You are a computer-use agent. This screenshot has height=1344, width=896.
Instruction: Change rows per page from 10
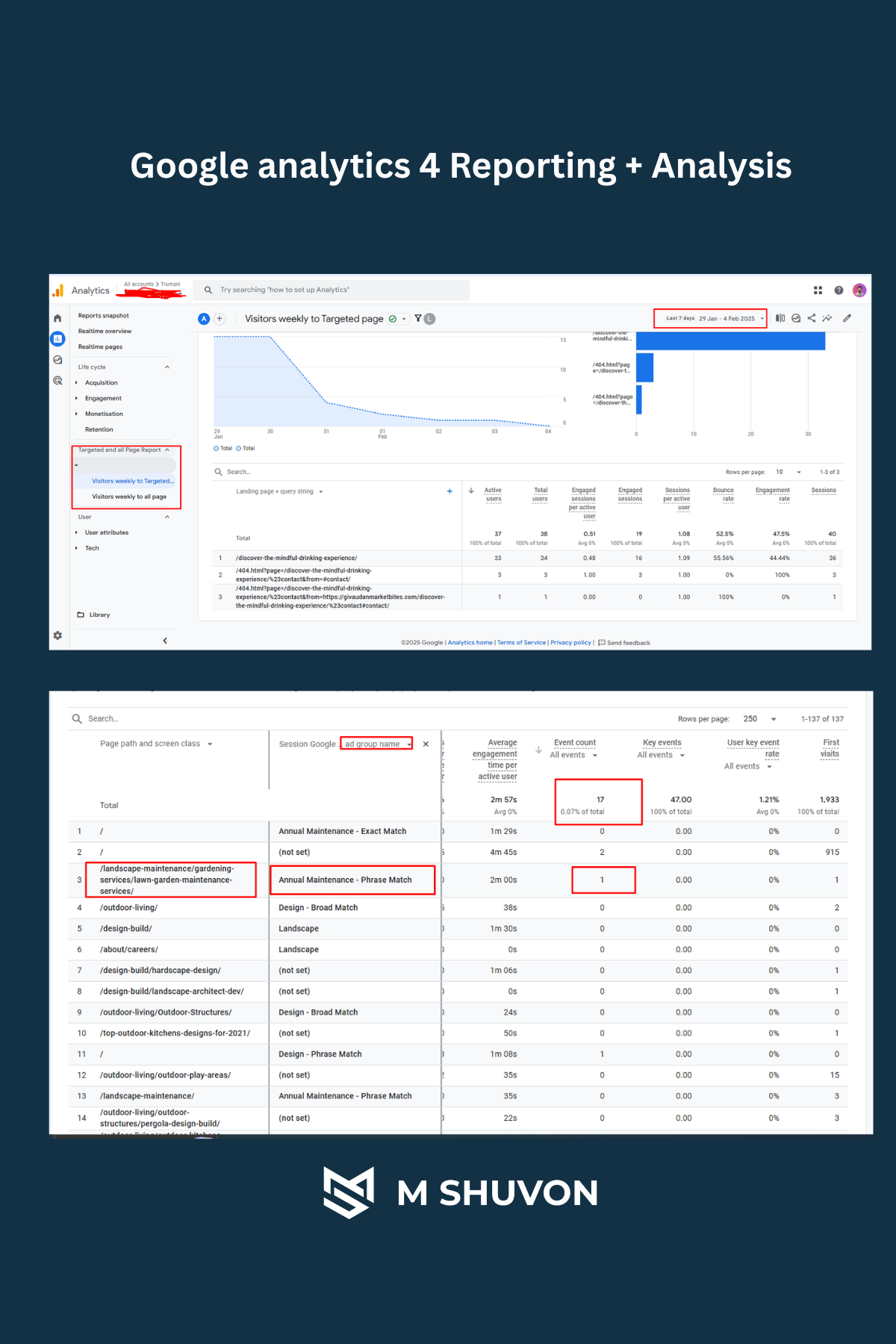[x=788, y=472]
